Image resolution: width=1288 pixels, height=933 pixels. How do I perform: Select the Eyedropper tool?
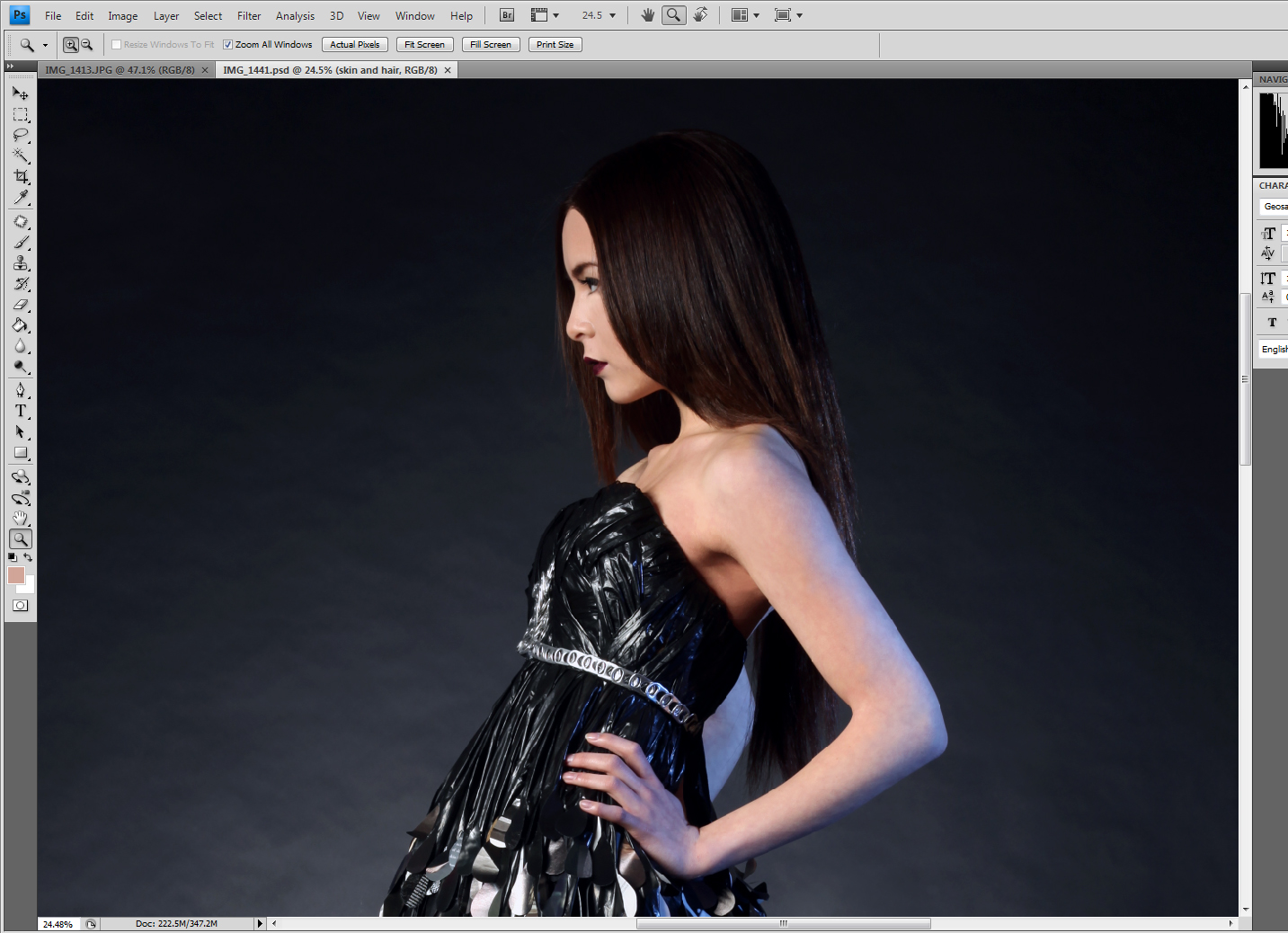(x=20, y=197)
